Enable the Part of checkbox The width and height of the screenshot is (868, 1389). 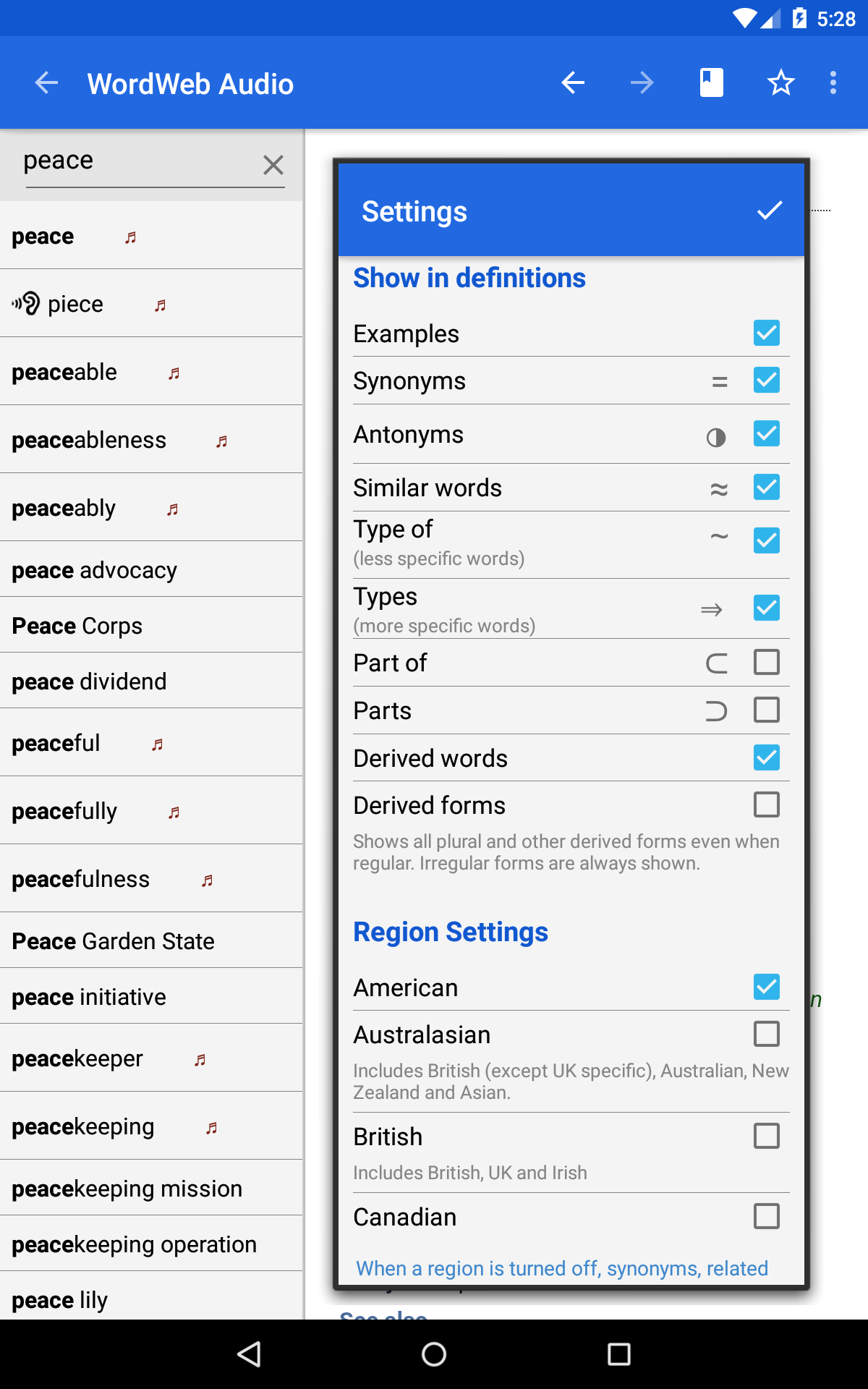click(767, 662)
